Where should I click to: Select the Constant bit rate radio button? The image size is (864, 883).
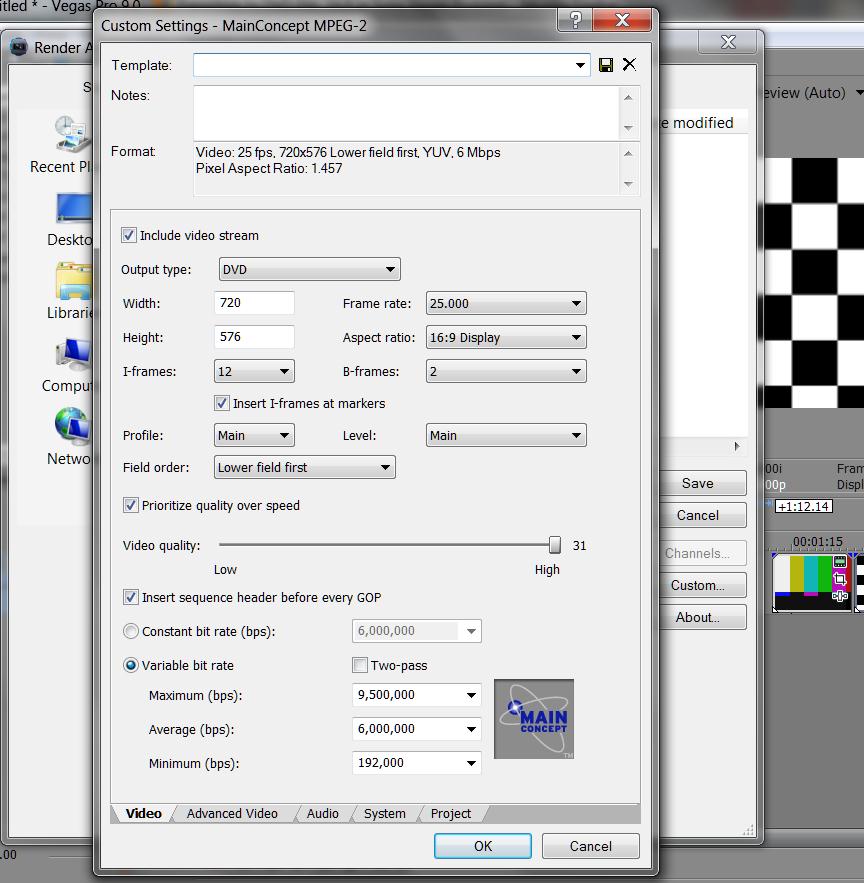[x=131, y=632]
